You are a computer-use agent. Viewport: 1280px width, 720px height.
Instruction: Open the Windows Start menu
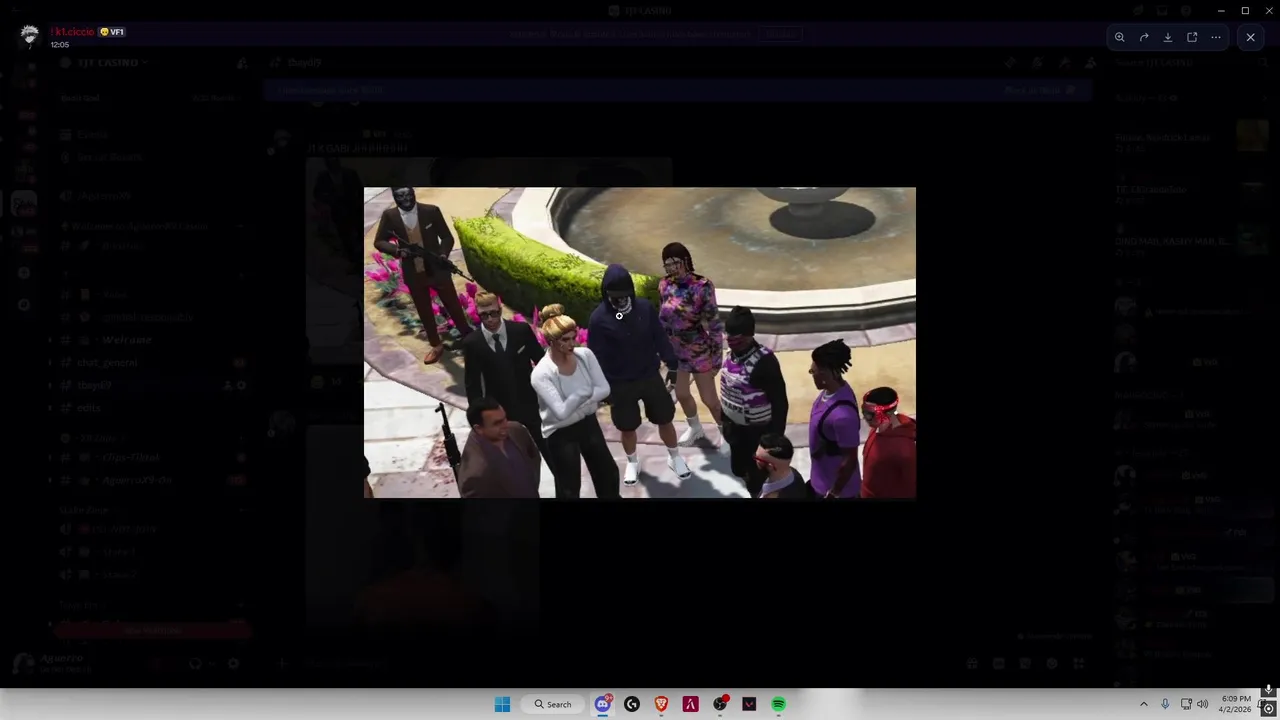click(502, 704)
